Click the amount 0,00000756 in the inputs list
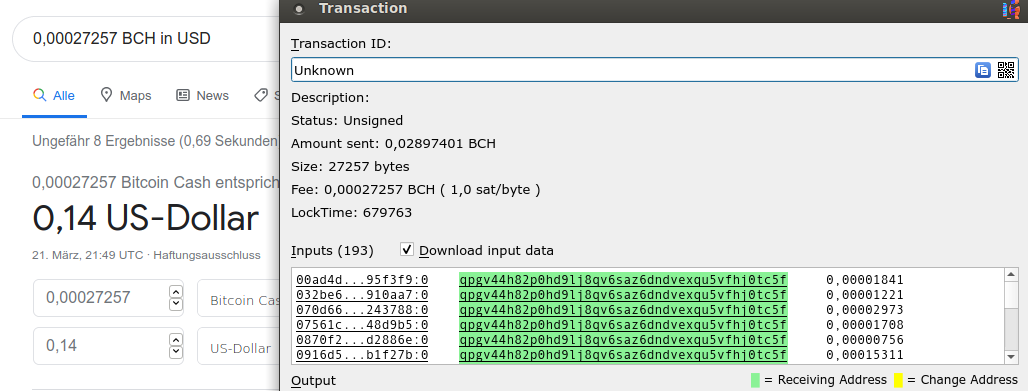The width and height of the screenshot is (1028, 391). 865,340
